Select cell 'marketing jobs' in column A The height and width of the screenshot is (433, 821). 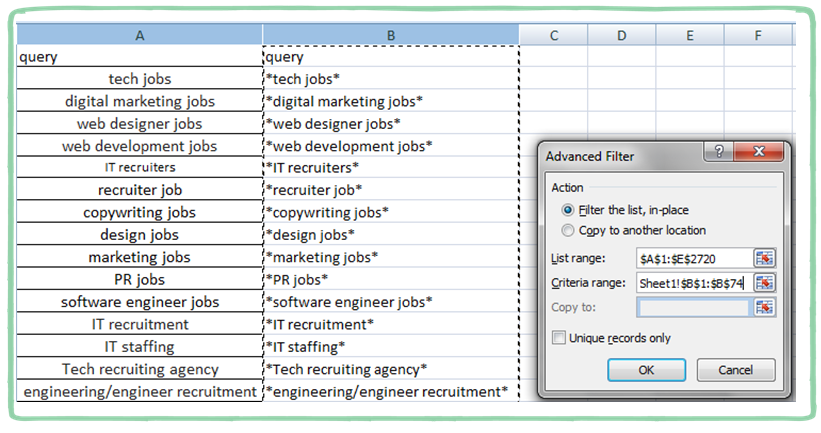click(140, 257)
